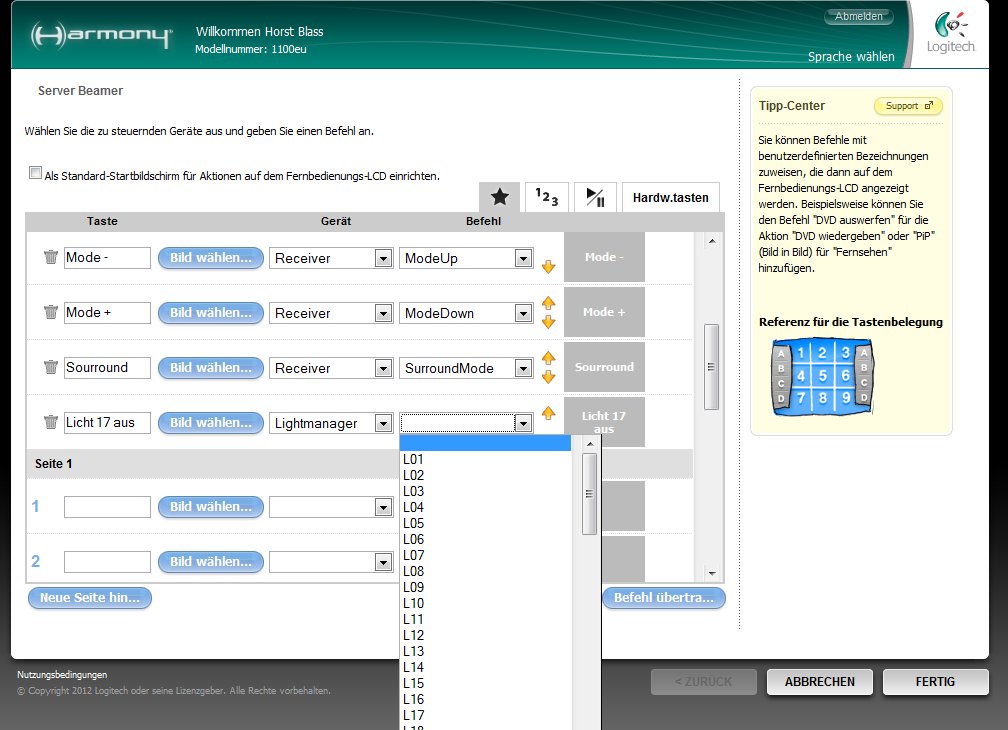Open command dropdown showing SurroundMode
Image resolution: width=1008 pixels, height=730 pixels.
coord(522,369)
